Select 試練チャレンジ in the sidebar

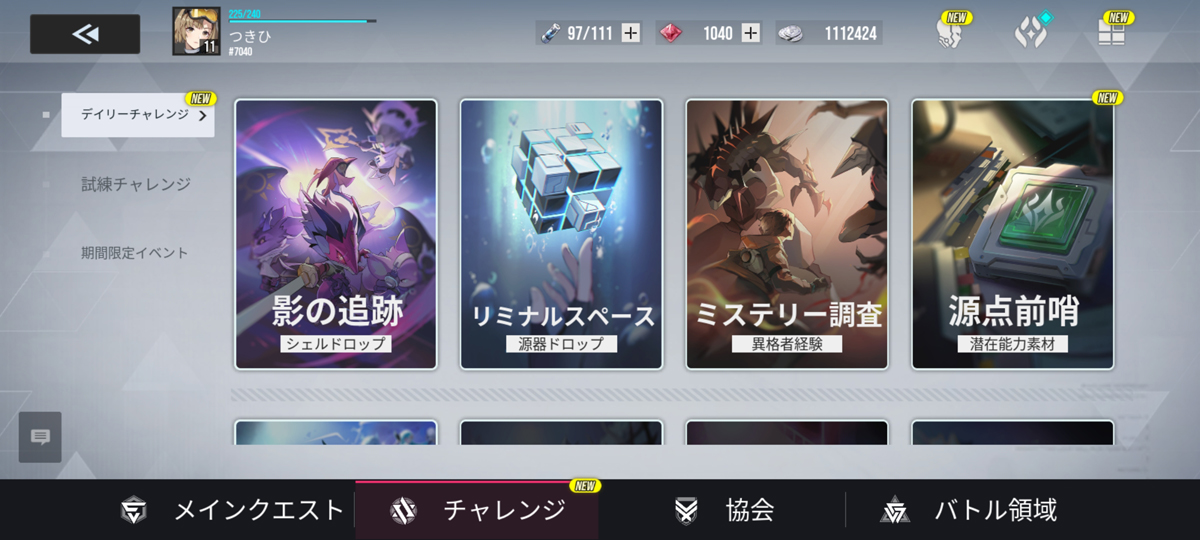[136, 184]
